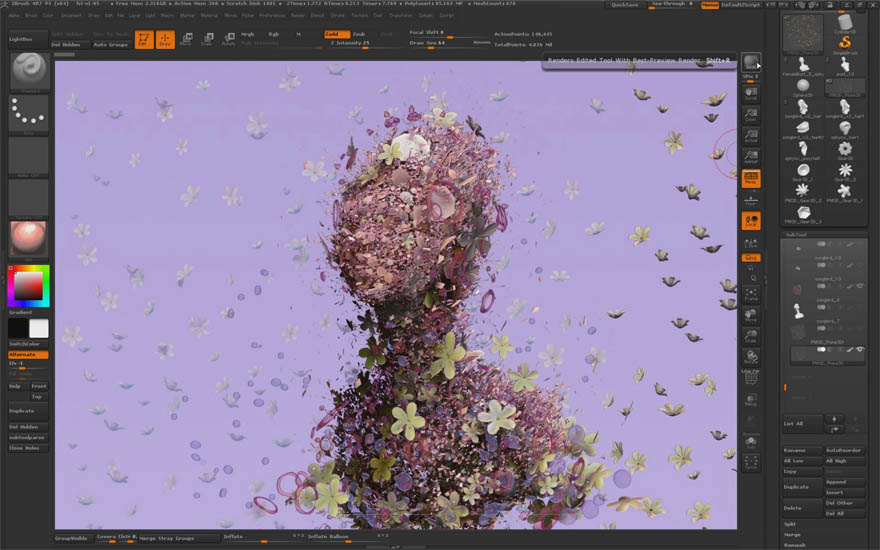The width and height of the screenshot is (880, 550).
Task: Click the Solo mode icon
Action: pos(751,442)
